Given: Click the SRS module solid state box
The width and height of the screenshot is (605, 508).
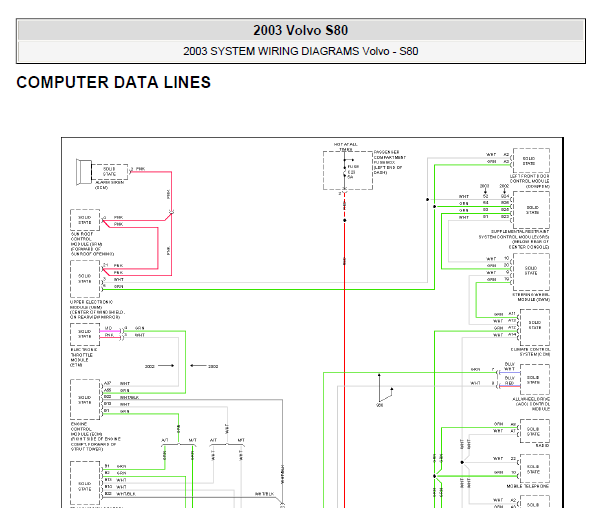Looking at the screenshot, I should pyautogui.click(x=531, y=210).
